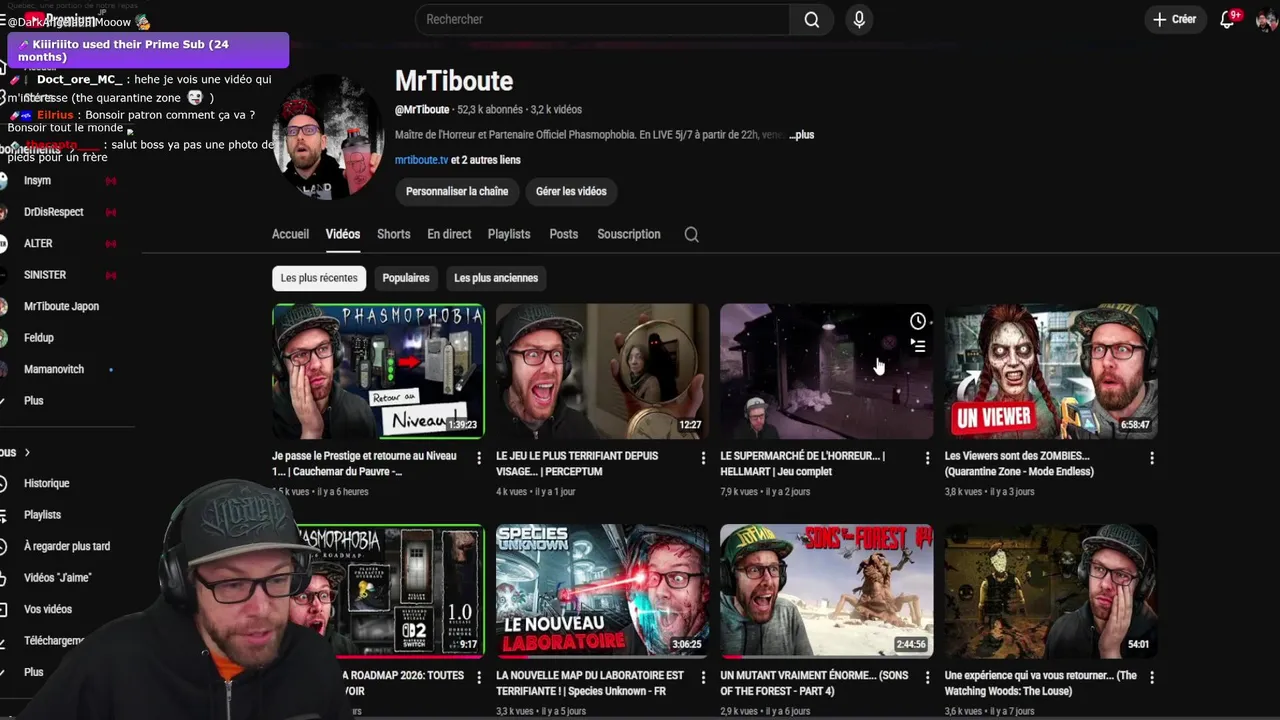Screen dimensions: 1280x720
Task: Open PERCEPTUM video thumbnail
Action: pos(602,371)
